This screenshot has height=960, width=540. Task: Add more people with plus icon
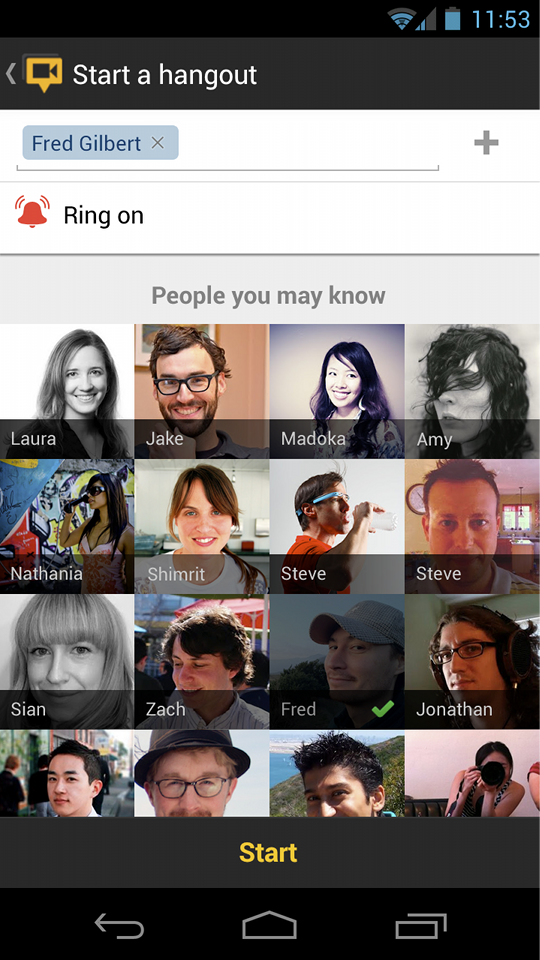point(486,143)
